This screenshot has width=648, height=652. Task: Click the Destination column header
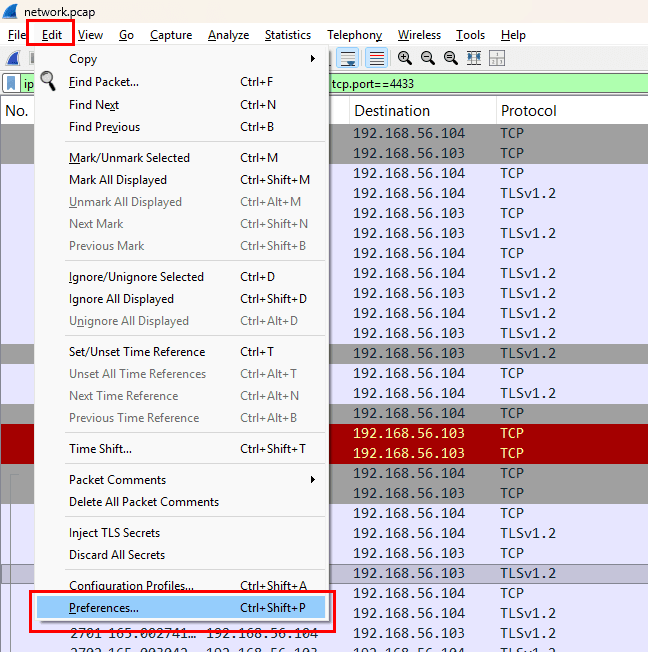tap(392, 111)
